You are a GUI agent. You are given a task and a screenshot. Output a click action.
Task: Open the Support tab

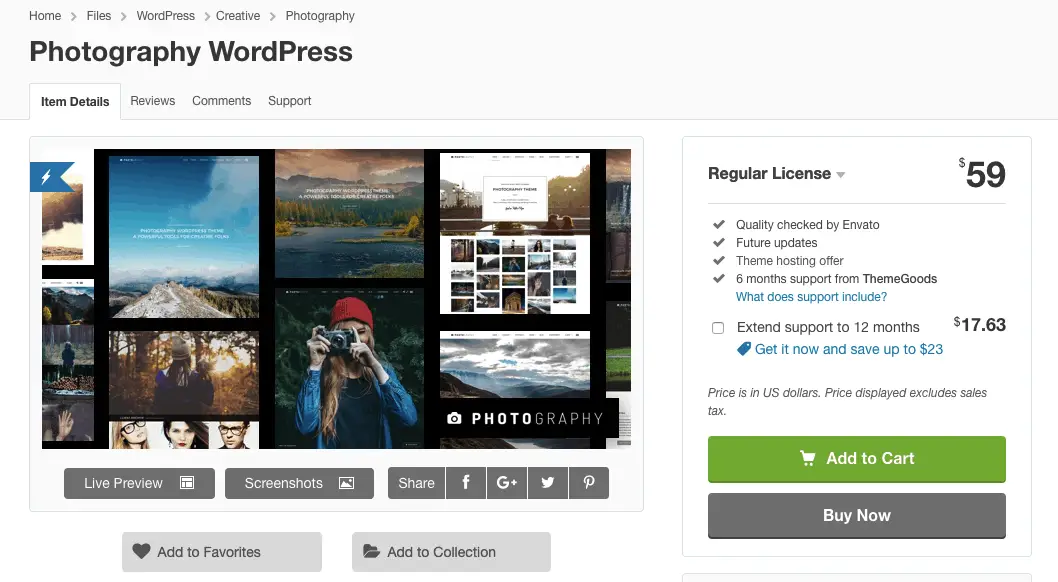coord(289,101)
